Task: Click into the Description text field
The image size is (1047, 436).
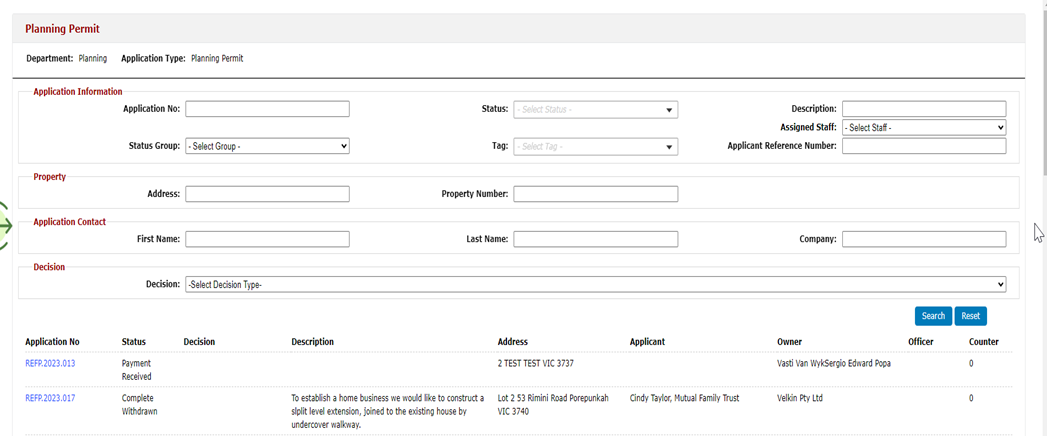Action: pyautogui.click(x=924, y=109)
